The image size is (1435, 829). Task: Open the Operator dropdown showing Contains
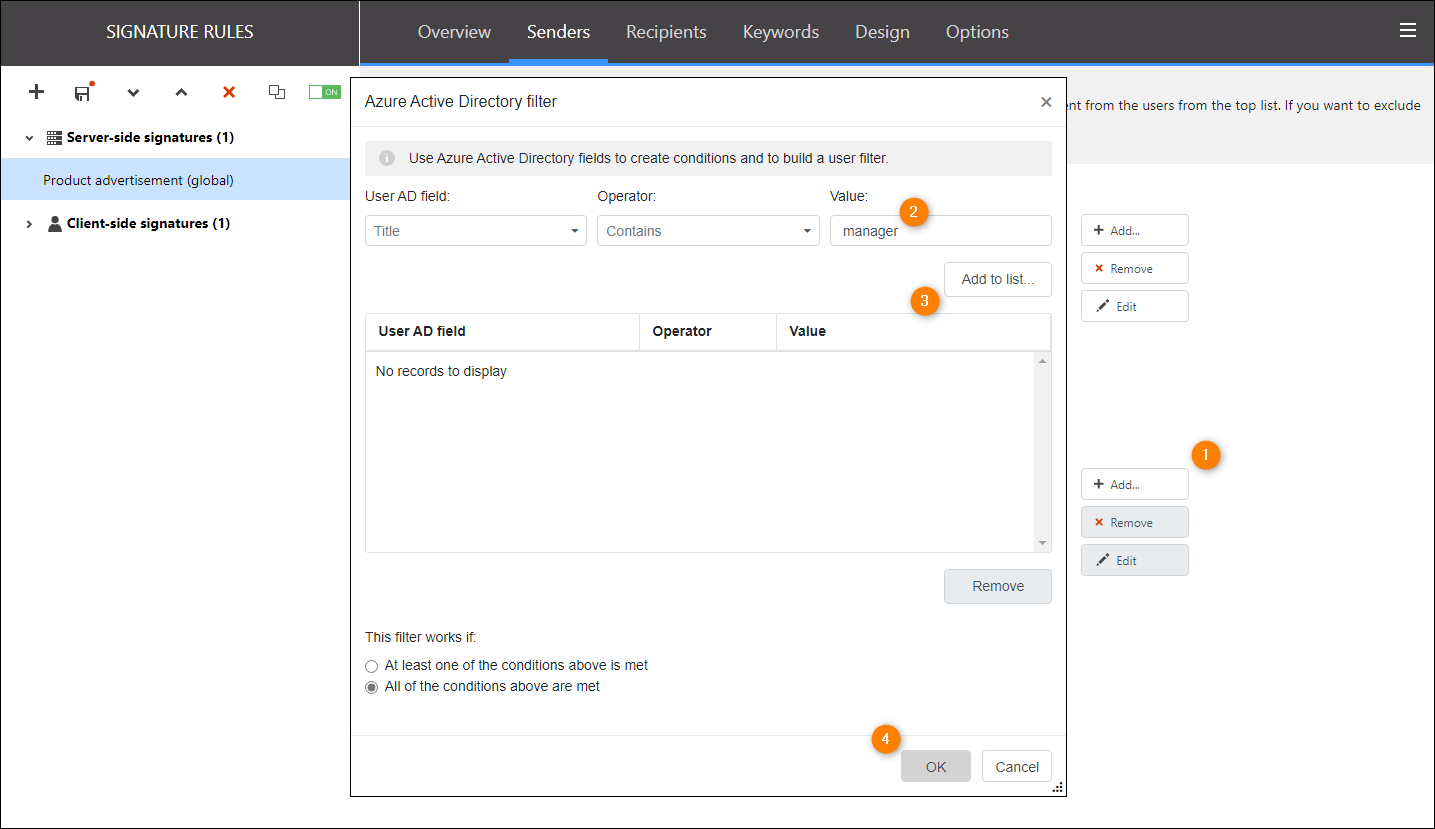(707, 230)
